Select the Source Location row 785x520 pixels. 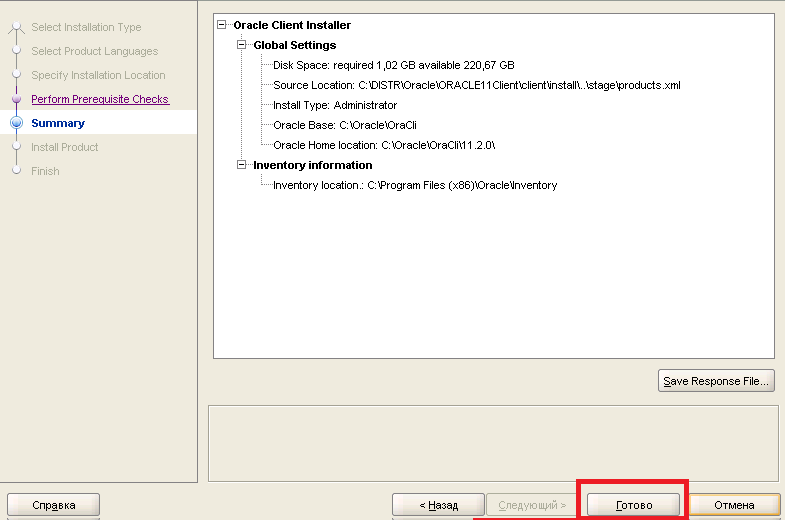(477, 85)
